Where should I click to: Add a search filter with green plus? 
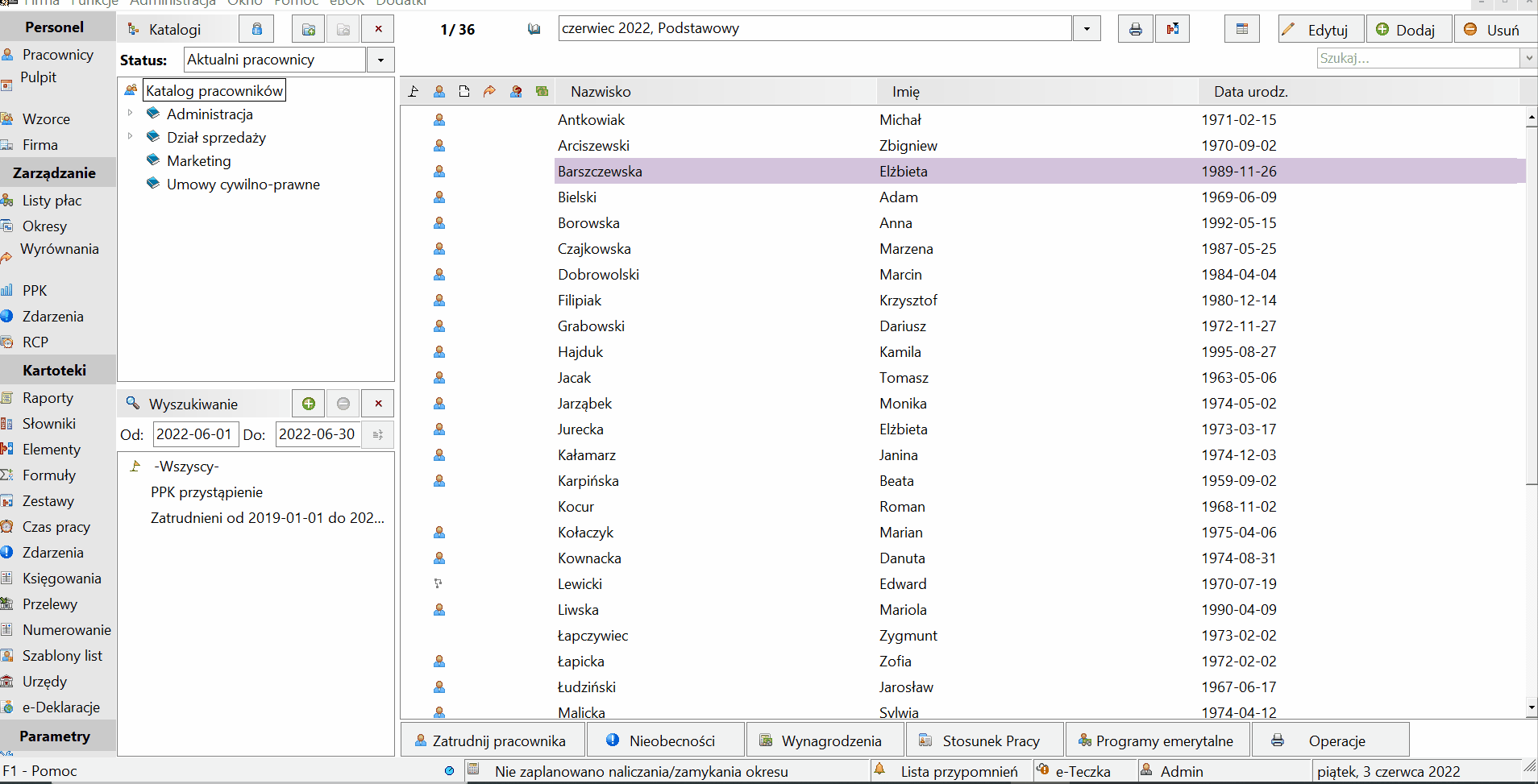(x=308, y=404)
